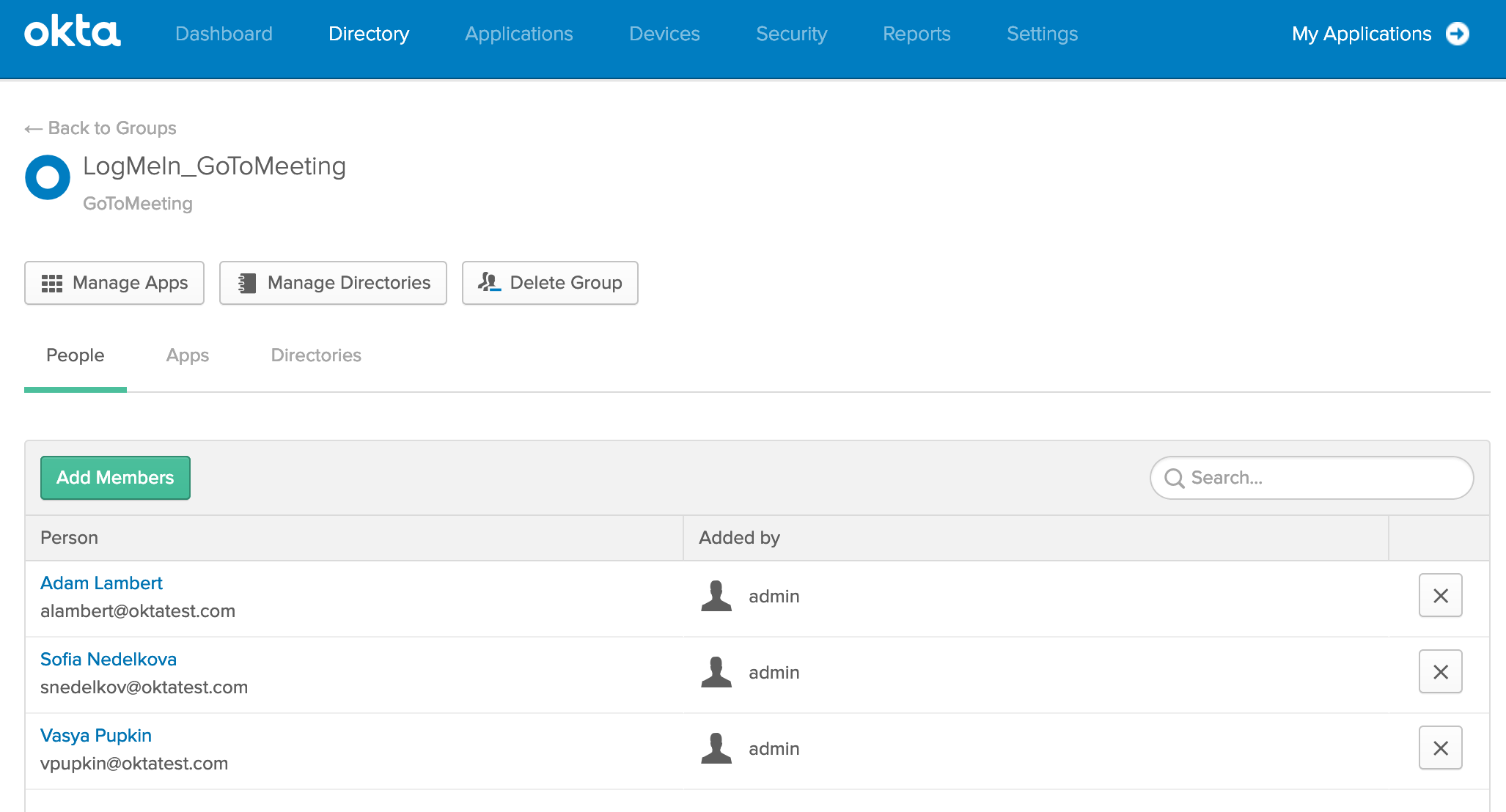Focus the member Search field

[x=1312, y=478]
